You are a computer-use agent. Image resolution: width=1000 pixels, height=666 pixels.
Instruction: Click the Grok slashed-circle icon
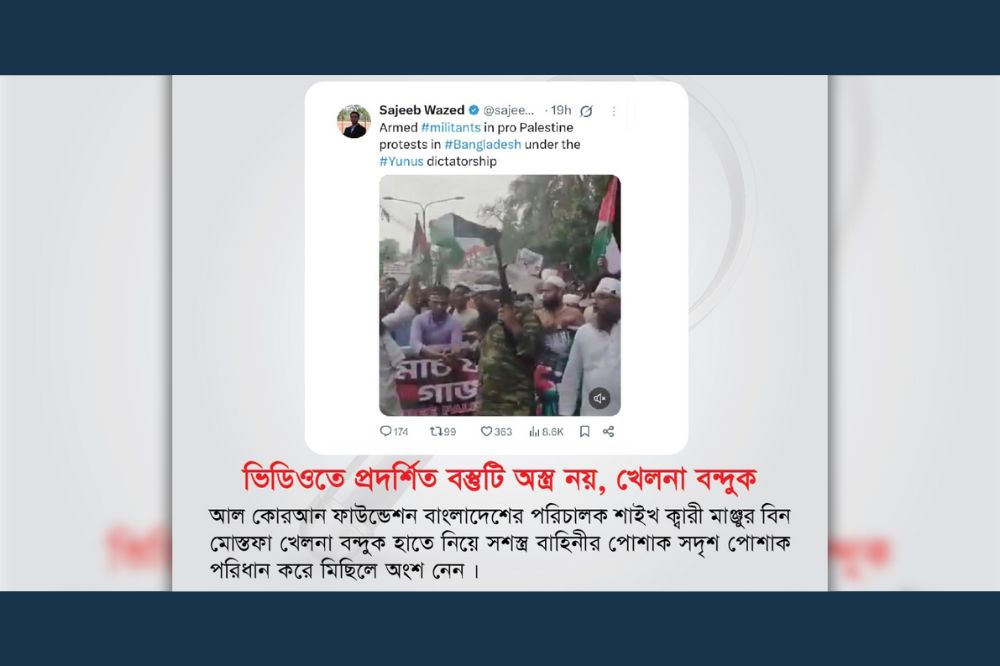click(586, 111)
